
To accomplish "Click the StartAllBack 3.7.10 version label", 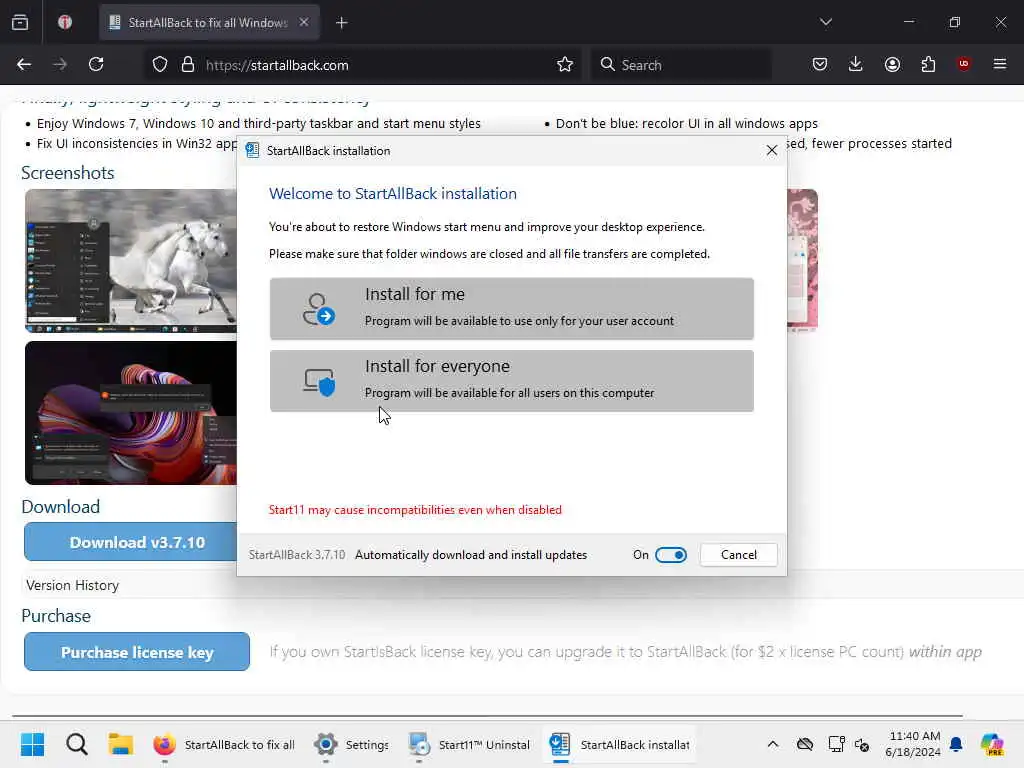I will coord(296,554).
